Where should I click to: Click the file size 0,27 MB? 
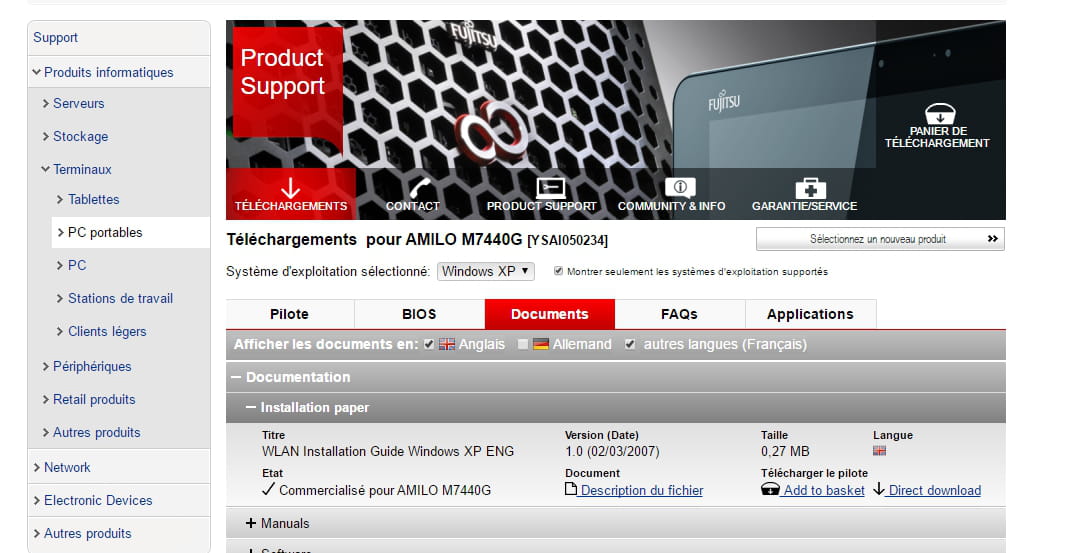tap(785, 451)
